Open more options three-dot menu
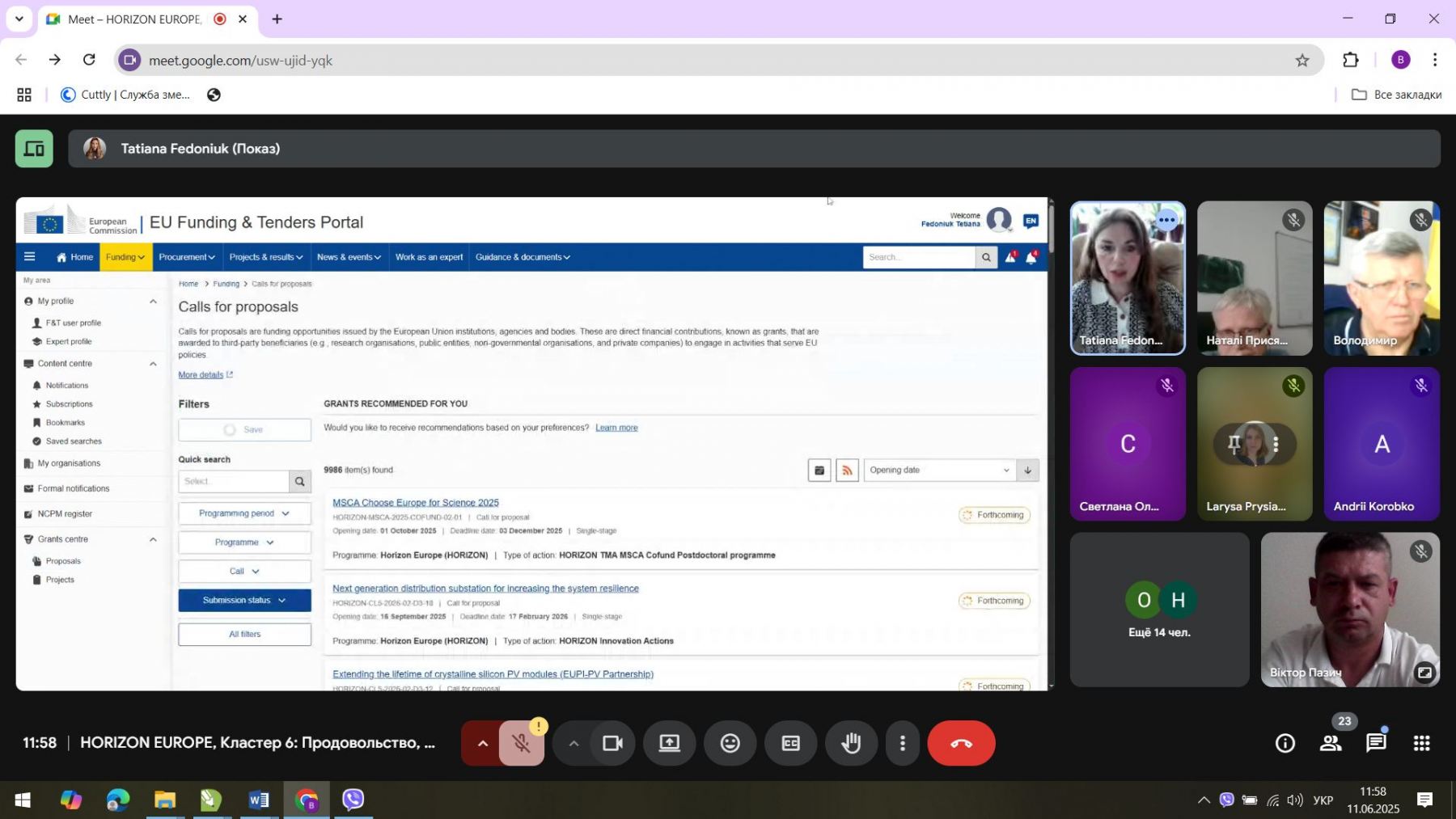The width and height of the screenshot is (1456, 819). coord(903,744)
